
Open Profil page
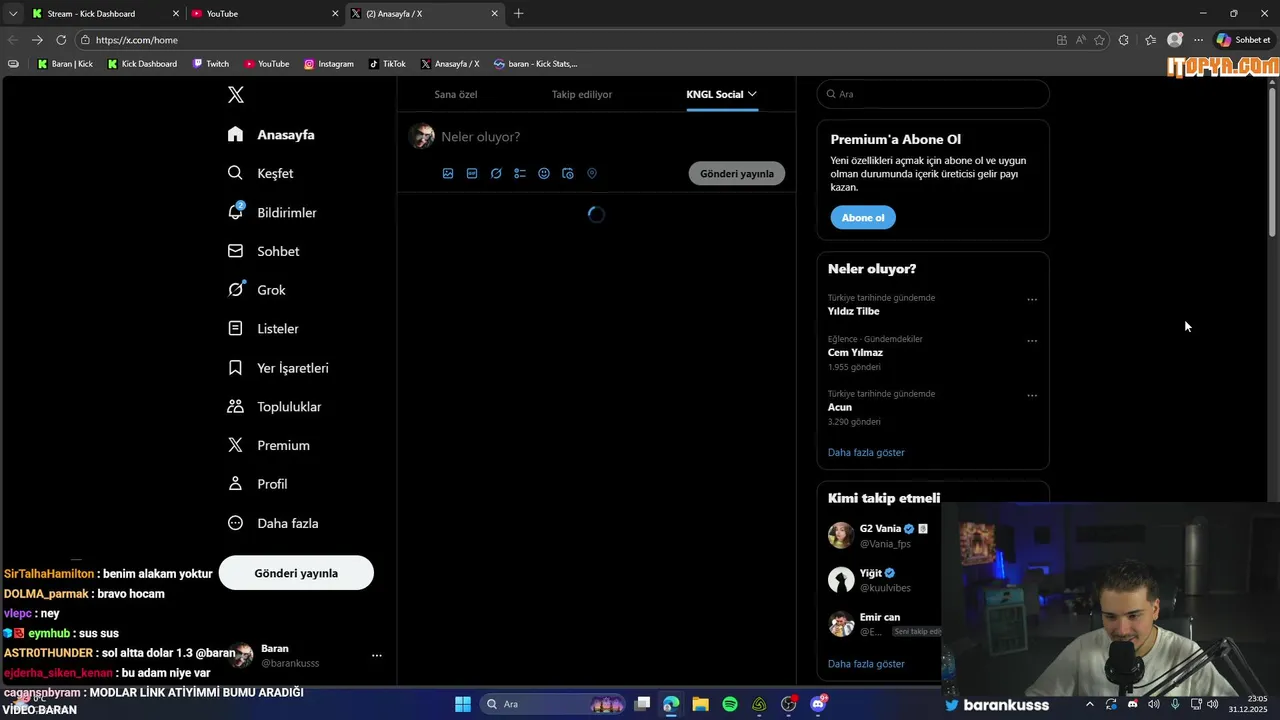pos(257,484)
